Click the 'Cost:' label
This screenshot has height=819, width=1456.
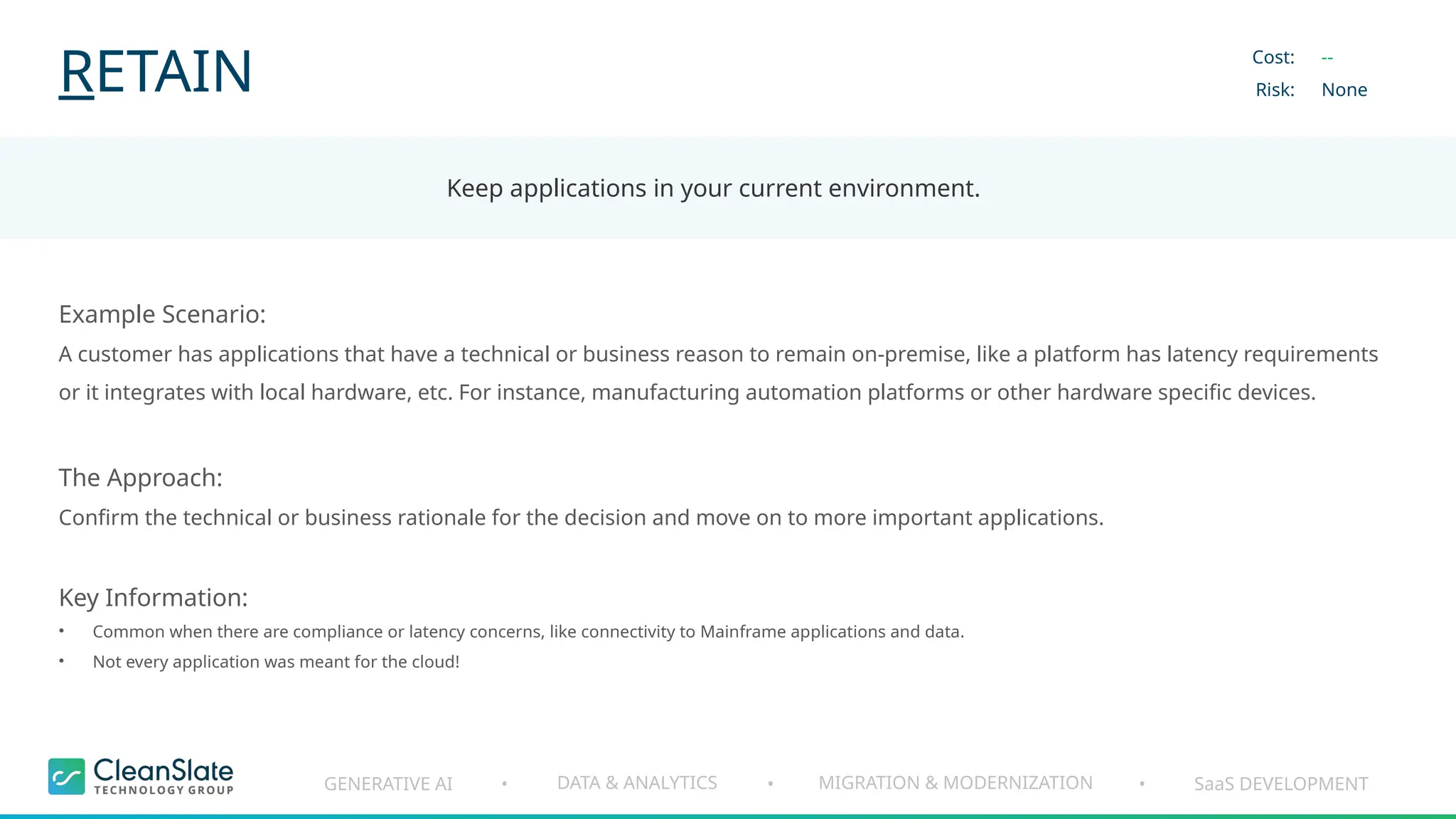click(1273, 58)
